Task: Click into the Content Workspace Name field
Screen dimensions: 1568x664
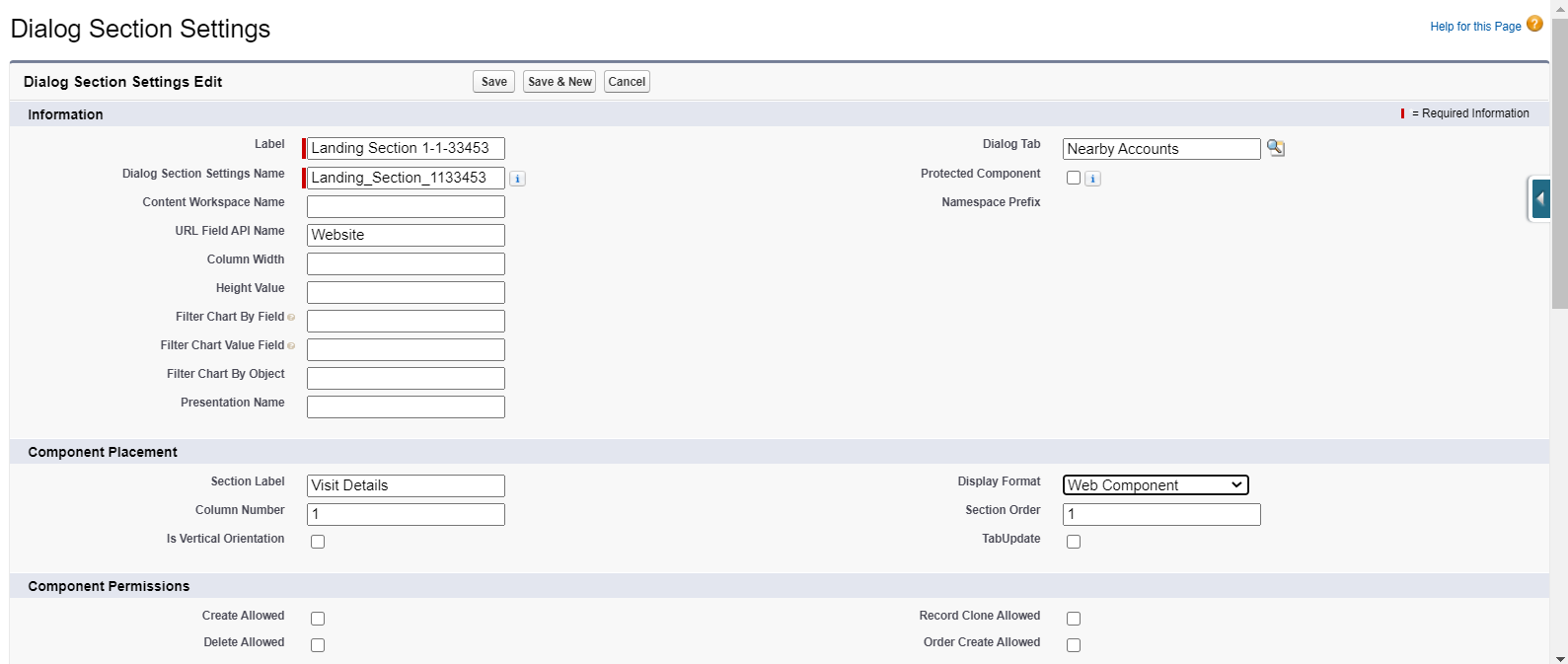Action: tap(406, 206)
